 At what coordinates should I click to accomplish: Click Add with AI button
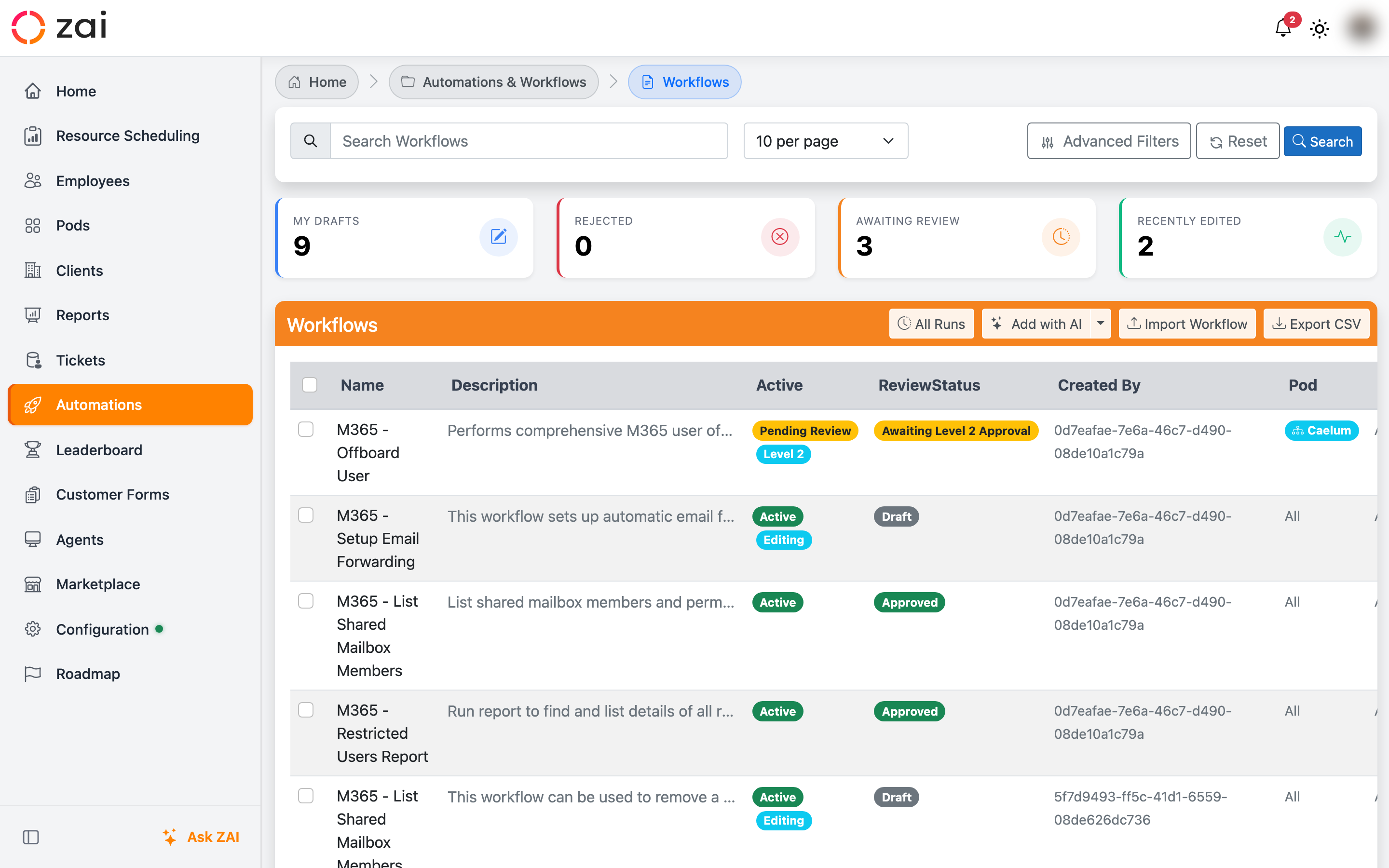[x=1036, y=324]
